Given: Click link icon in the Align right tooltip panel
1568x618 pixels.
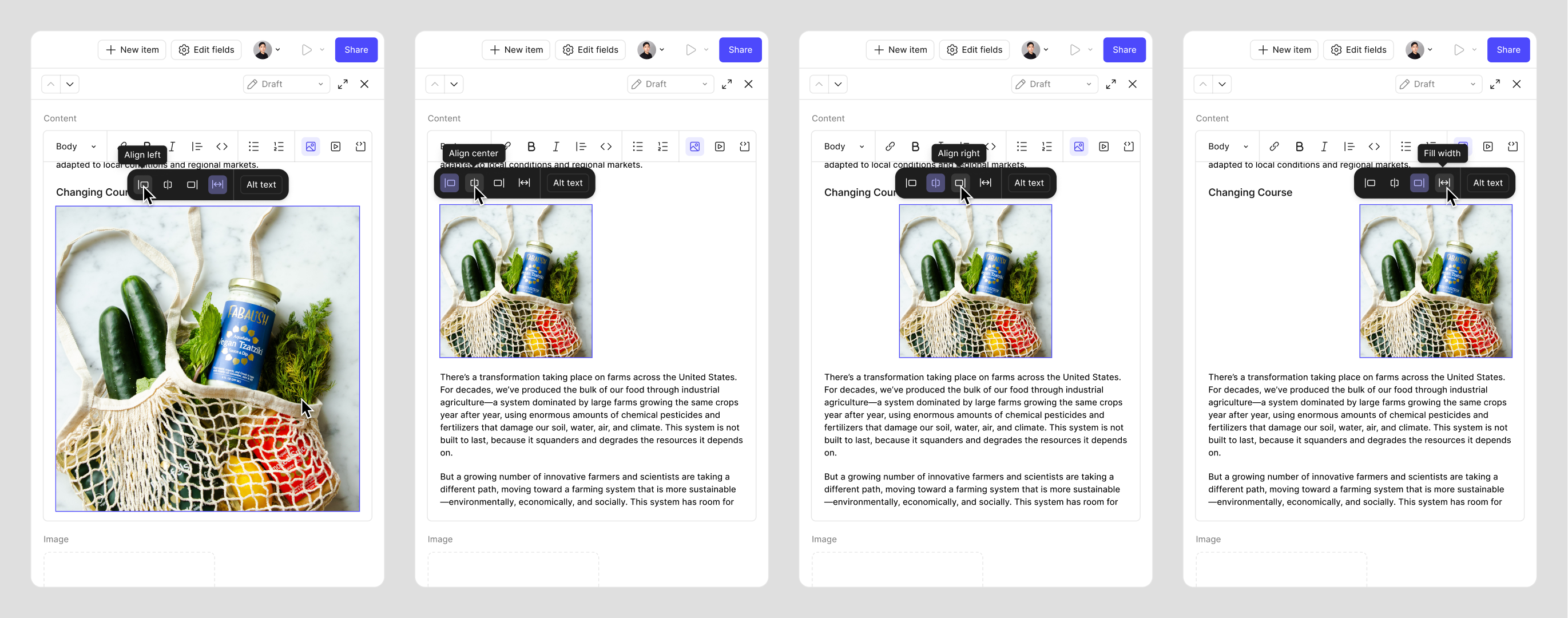Looking at the screenshot, I should point(890,146).
